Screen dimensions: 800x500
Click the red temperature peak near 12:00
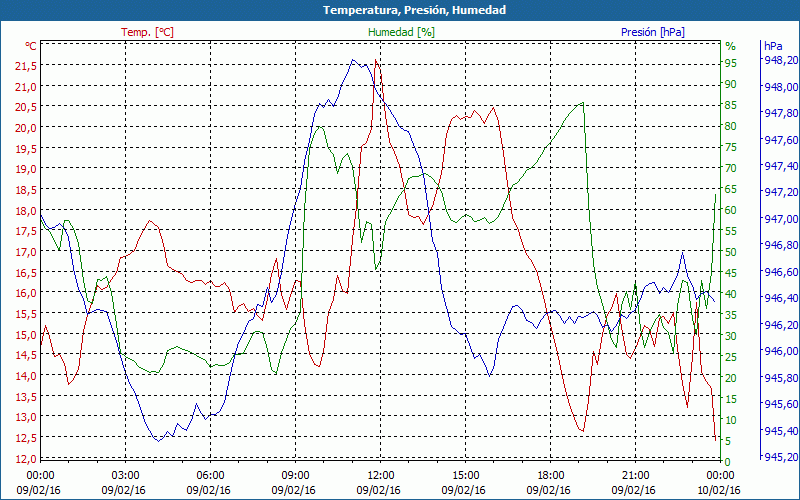pos(376,60)
